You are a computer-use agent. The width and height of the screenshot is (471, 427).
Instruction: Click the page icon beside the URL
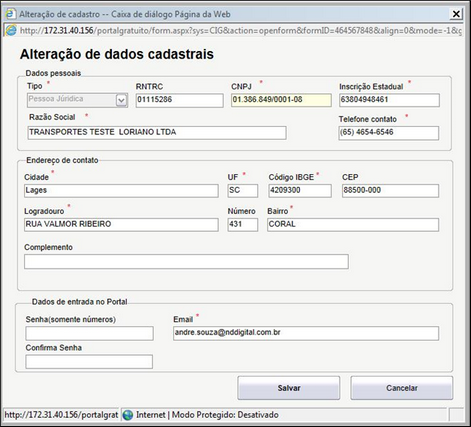[x=11, y=31]
